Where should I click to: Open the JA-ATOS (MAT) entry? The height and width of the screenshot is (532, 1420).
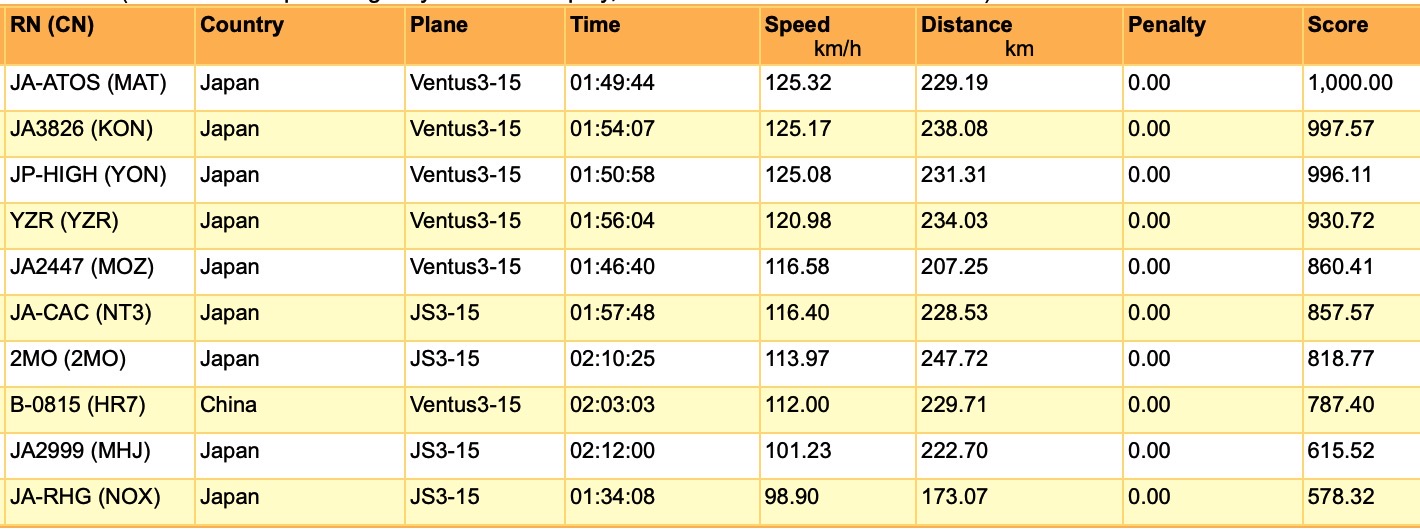tap(88, 83)
